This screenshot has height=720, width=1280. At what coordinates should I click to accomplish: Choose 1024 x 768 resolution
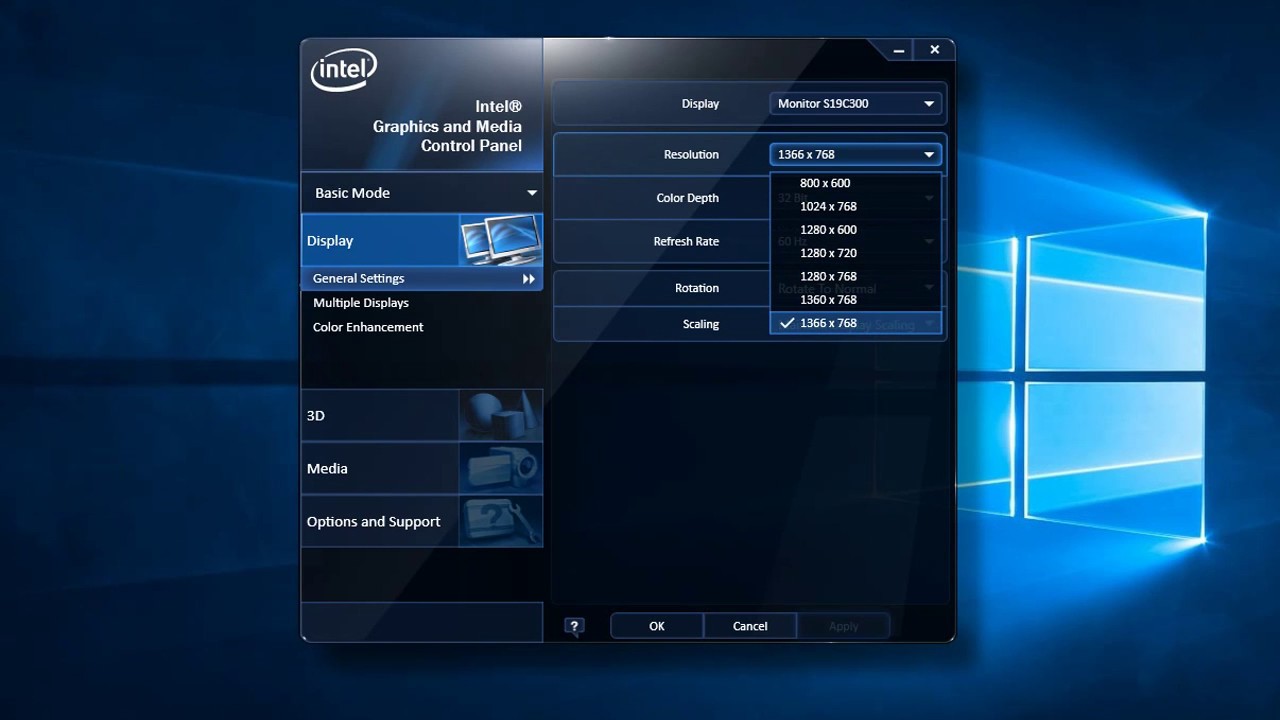point(855,206)
